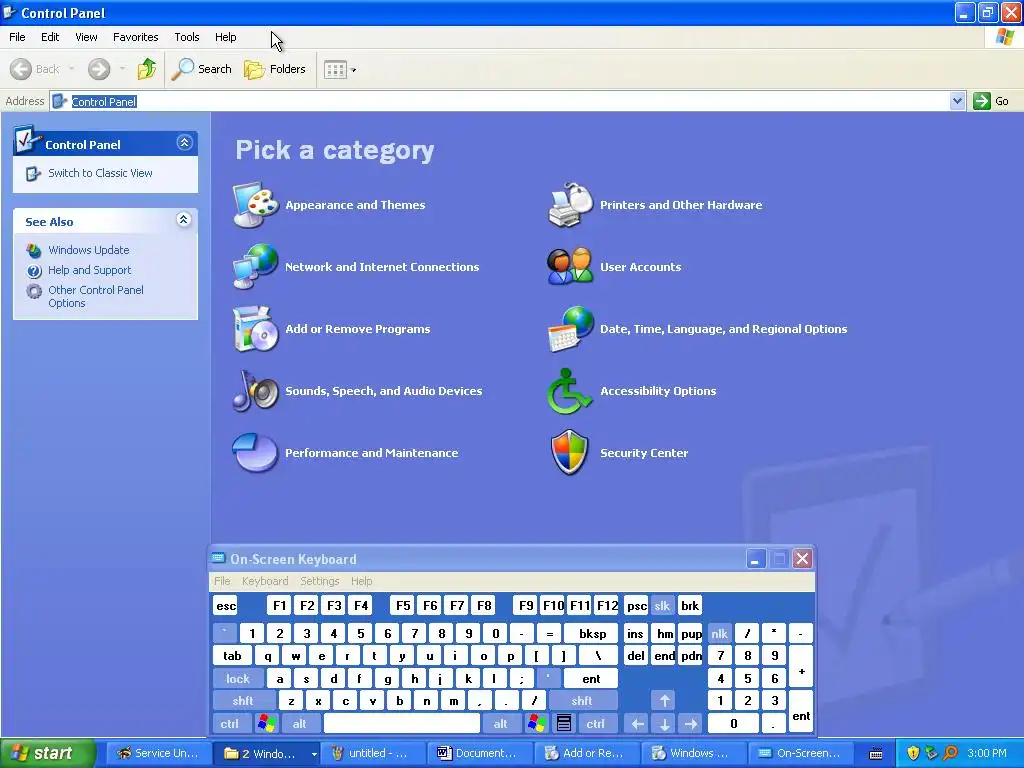The image size is (1024, 768).
Task: Toggle the left ctrl key
Action: click(230, 723)
